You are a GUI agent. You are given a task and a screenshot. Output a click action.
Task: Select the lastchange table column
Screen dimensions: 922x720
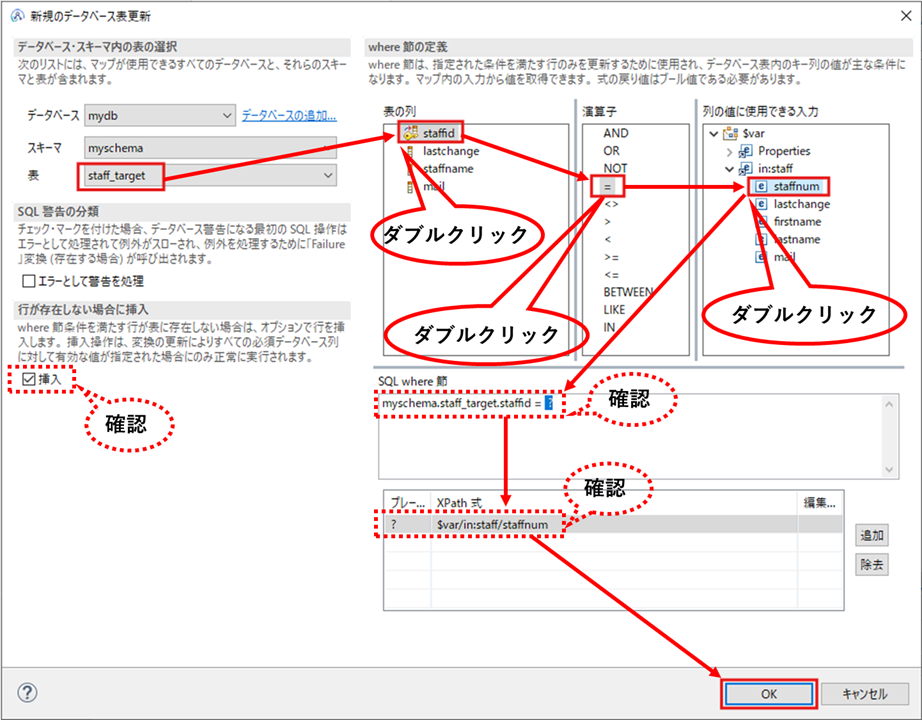(x=451, y=151)
